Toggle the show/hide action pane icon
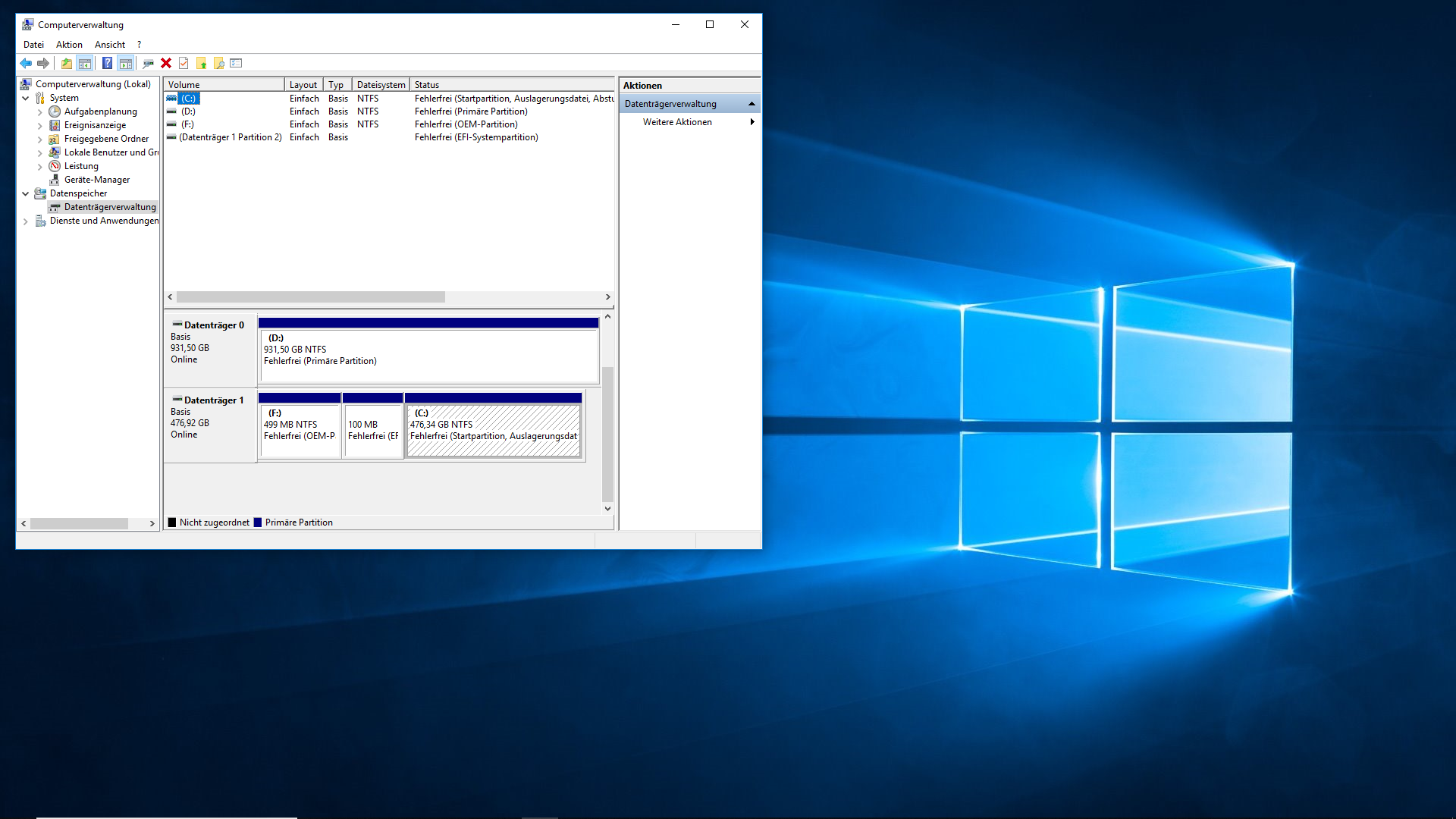This screenshot has width=1456, height=819. coord(126,64)
